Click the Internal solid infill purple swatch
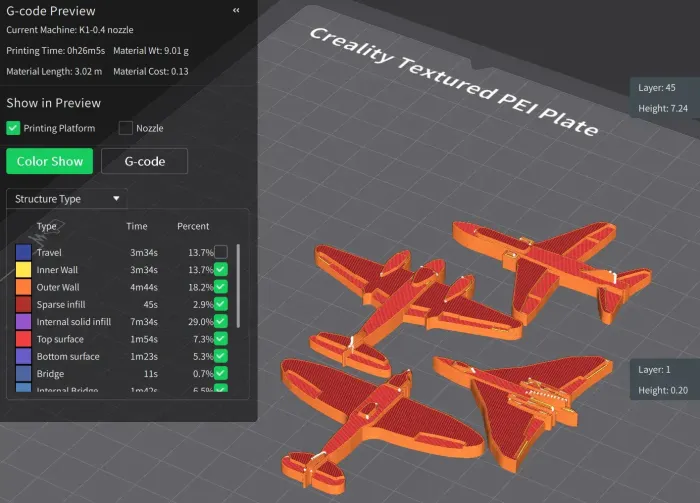The width and height of the screenshot is (700, 503). [23, 321]
